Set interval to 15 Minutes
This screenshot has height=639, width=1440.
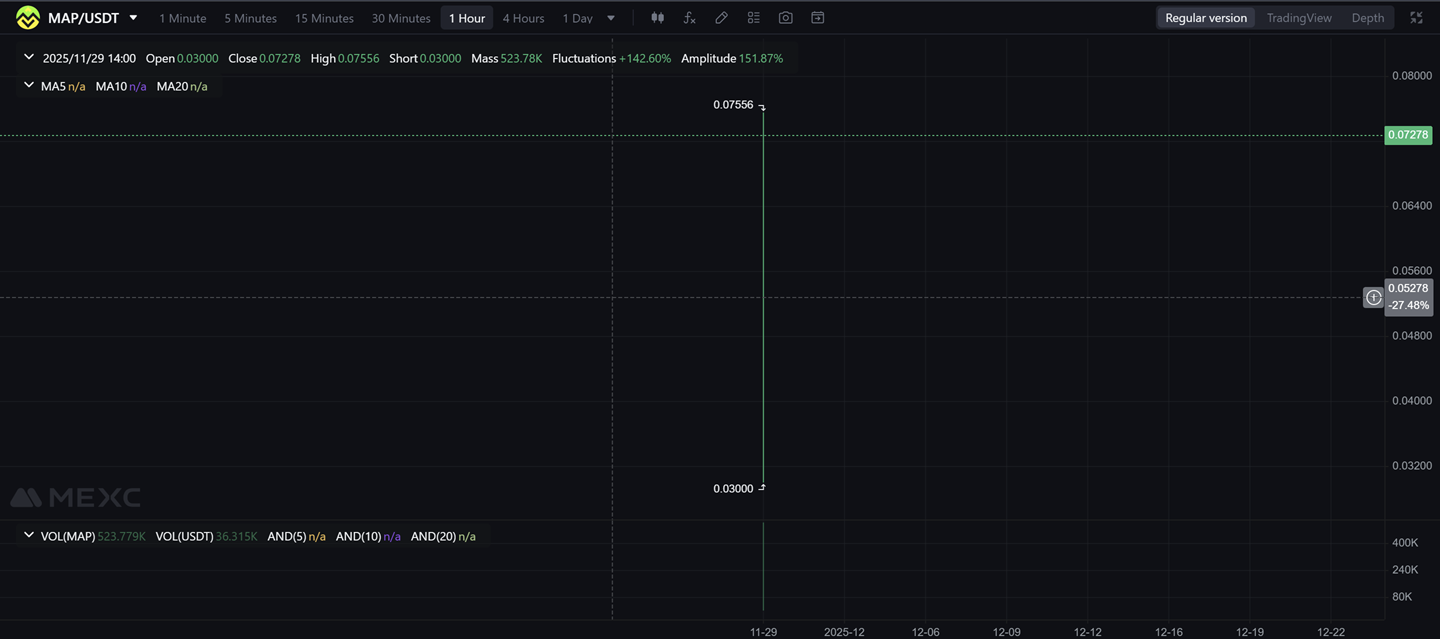324,18
